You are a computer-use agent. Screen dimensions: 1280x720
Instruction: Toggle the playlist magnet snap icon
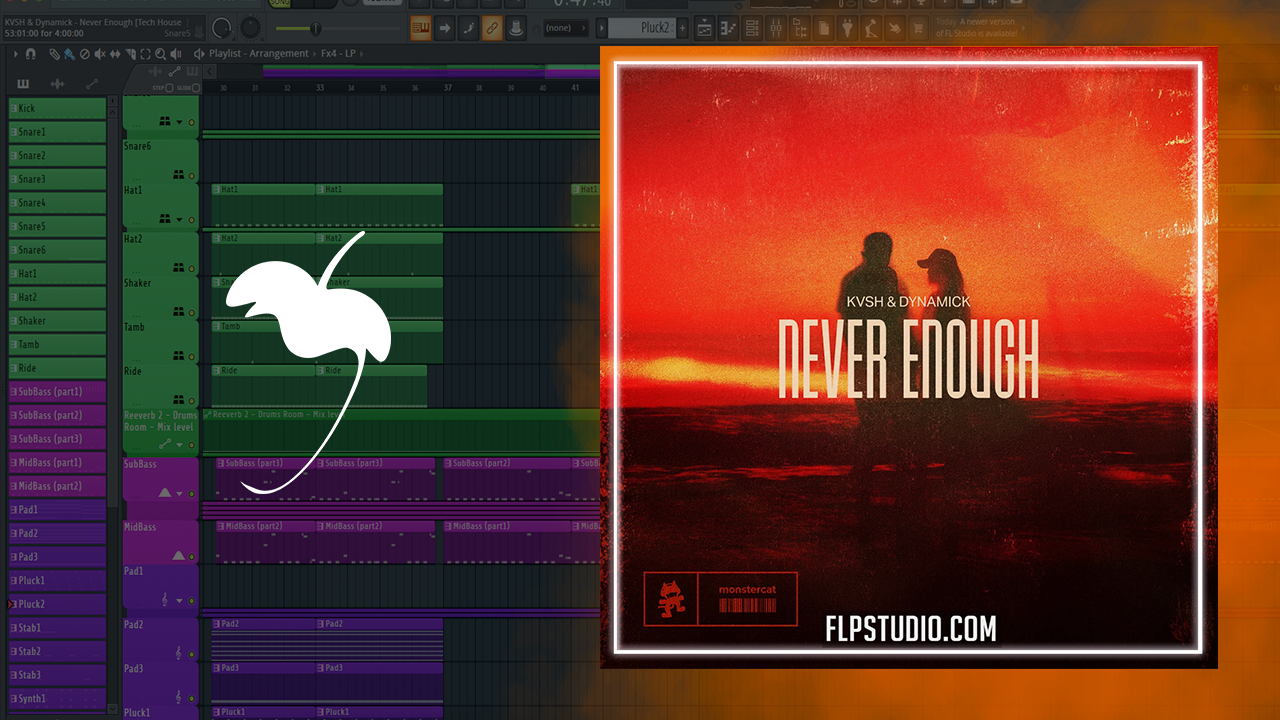click(x=30, y=54)
